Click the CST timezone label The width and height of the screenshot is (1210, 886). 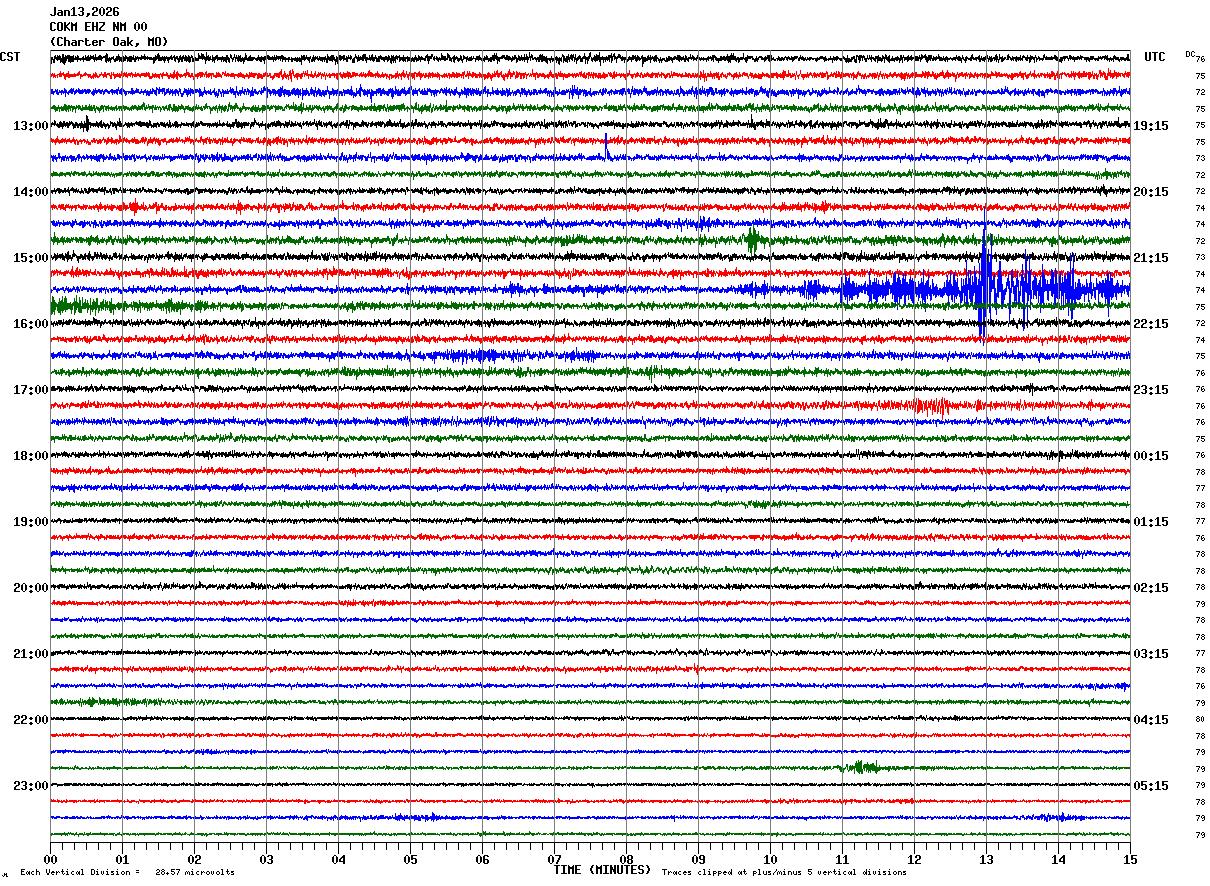(x=10, y=57)
